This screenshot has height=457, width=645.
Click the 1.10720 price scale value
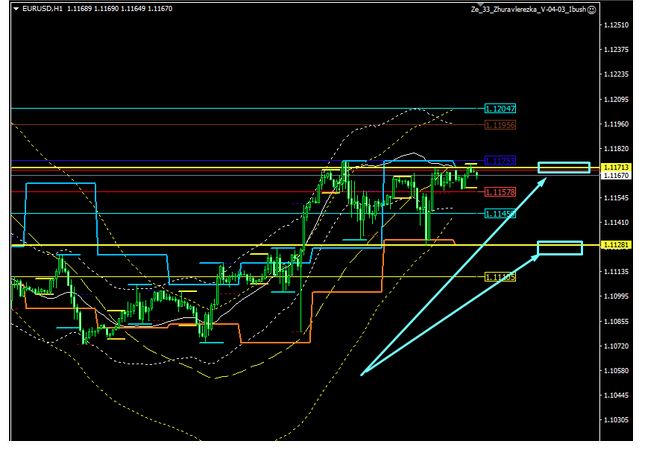[x=616, y=346]
